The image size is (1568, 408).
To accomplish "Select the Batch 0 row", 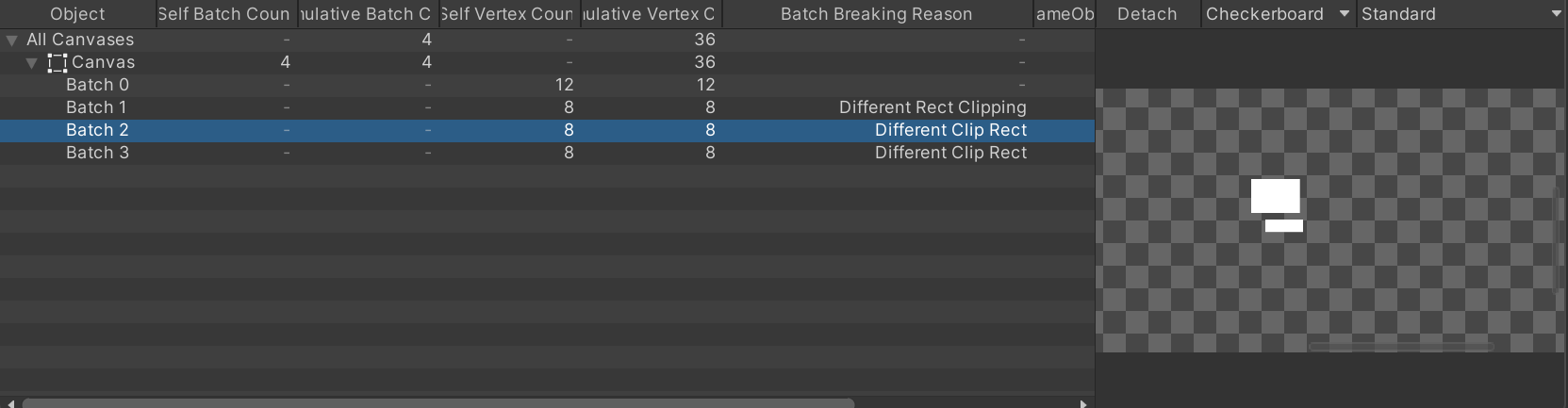I will [x=547, y=85].
